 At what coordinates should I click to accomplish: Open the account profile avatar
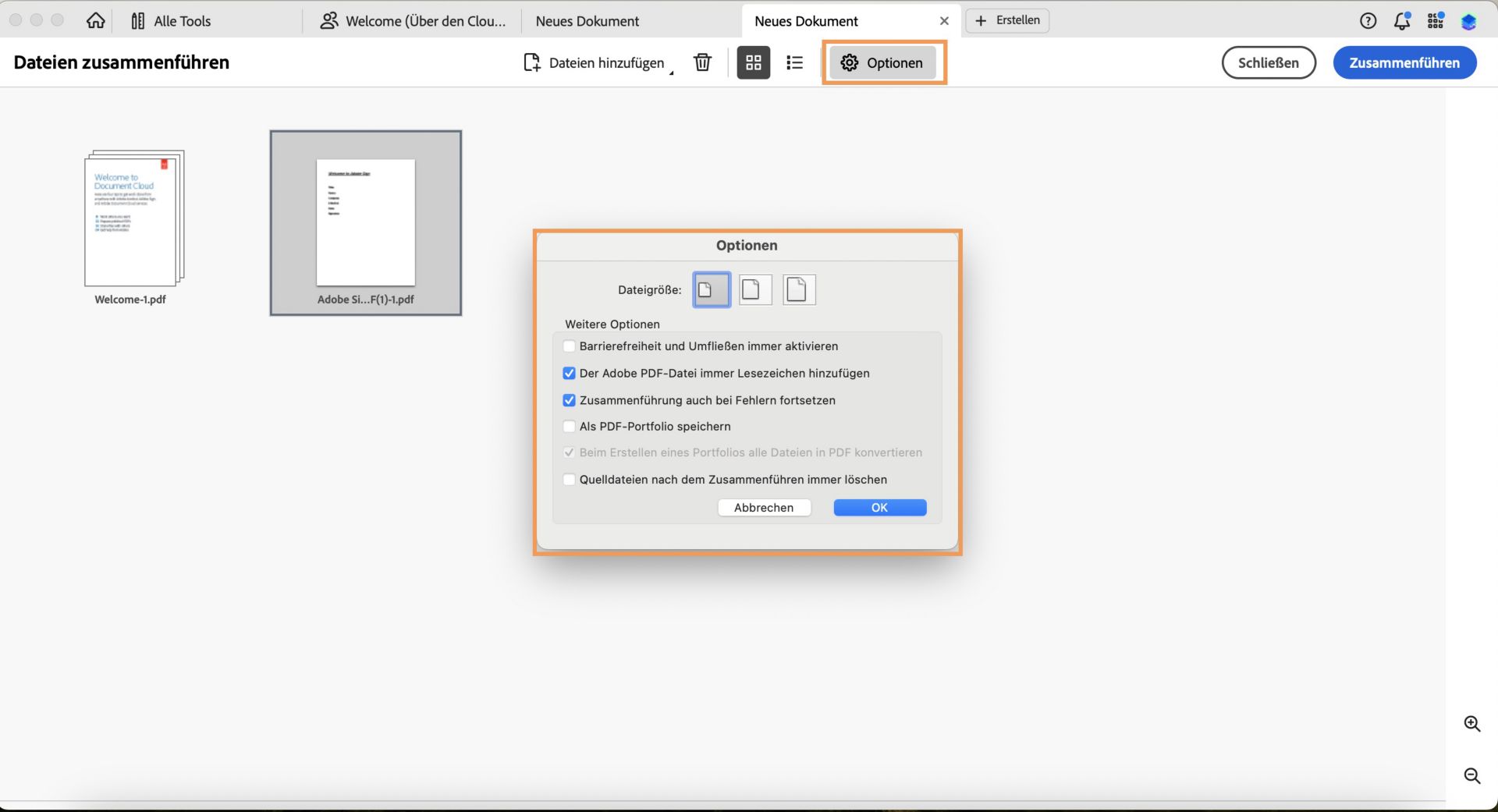(x=1469, y=21)
